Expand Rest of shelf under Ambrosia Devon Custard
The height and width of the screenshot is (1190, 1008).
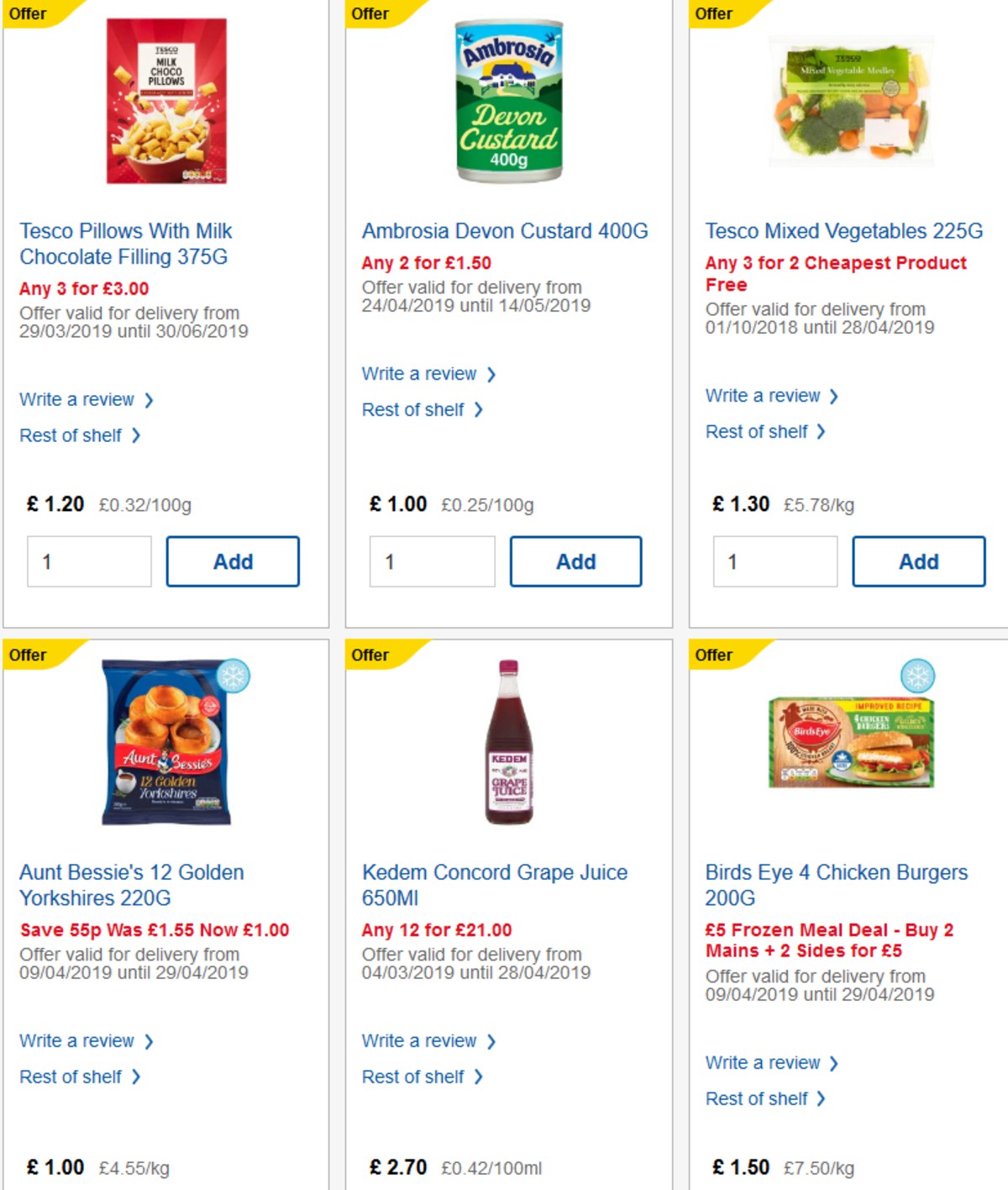point(415,409)
